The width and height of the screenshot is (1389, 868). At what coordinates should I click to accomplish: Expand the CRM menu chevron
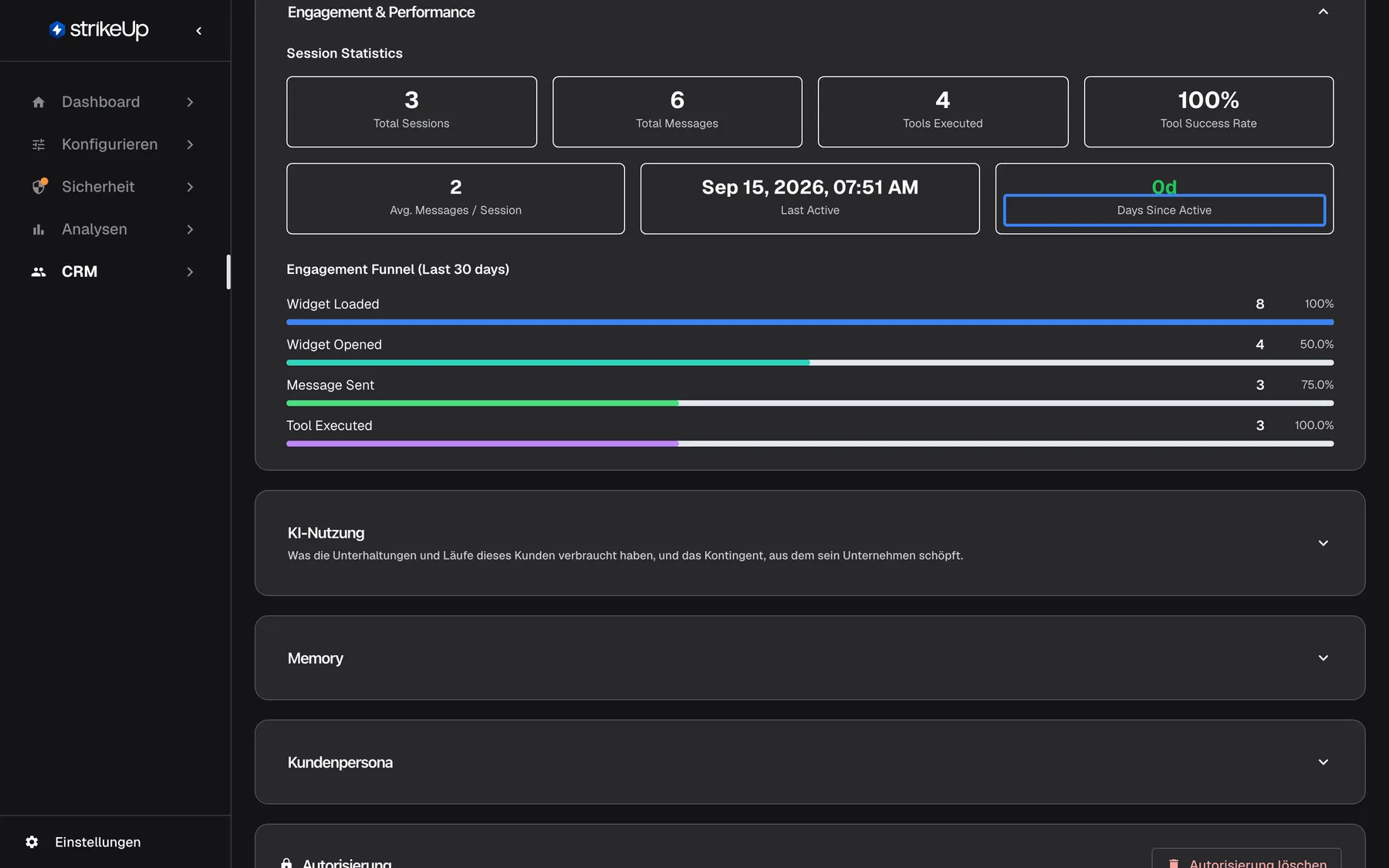point(190,272)
